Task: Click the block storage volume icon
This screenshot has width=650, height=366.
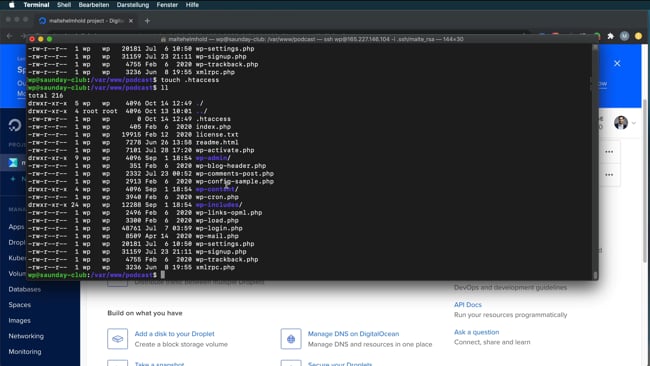Action: [x=118, y=339]
